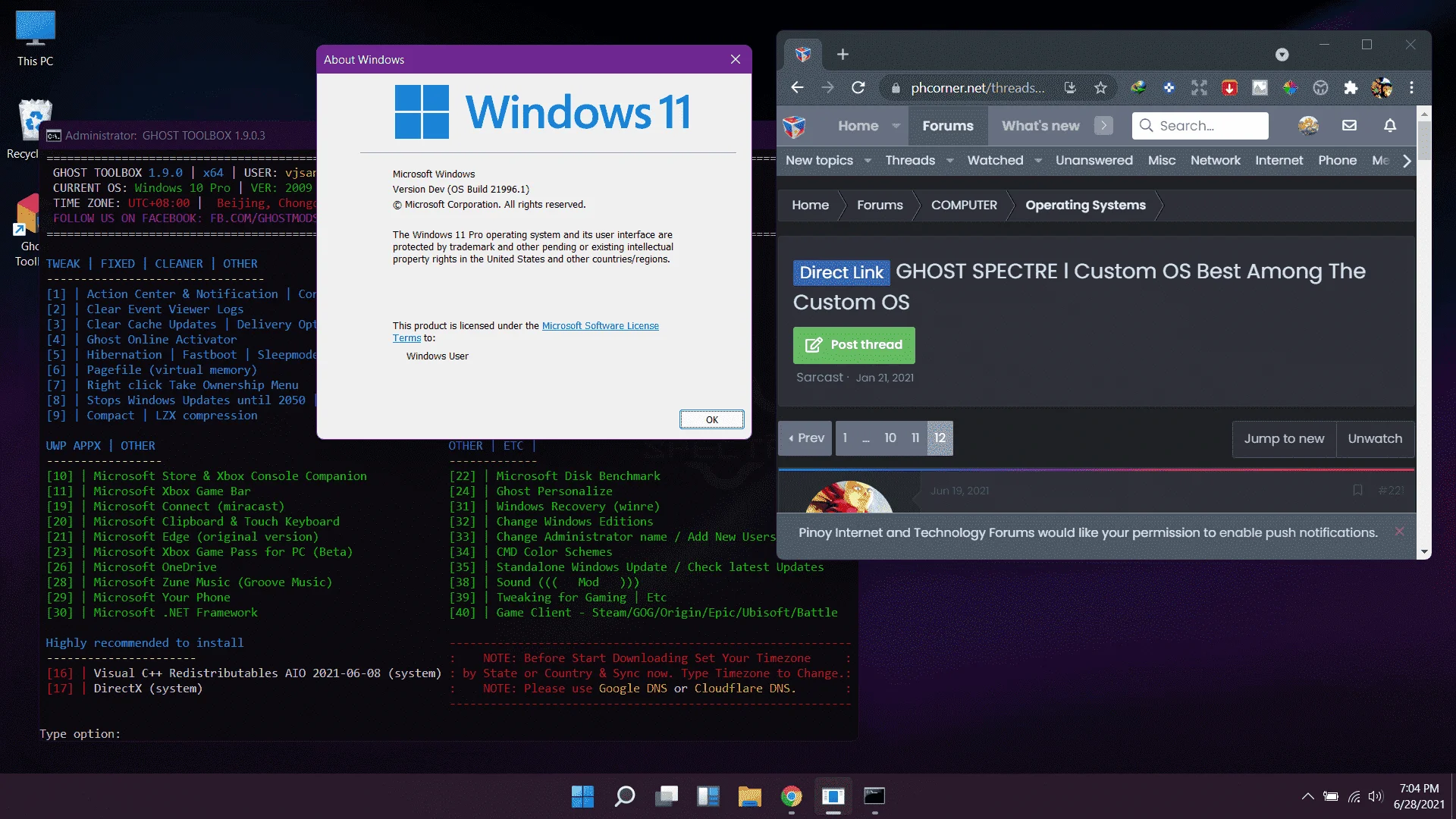Open forum alerts bell icon

click(x=1390, y=126)
